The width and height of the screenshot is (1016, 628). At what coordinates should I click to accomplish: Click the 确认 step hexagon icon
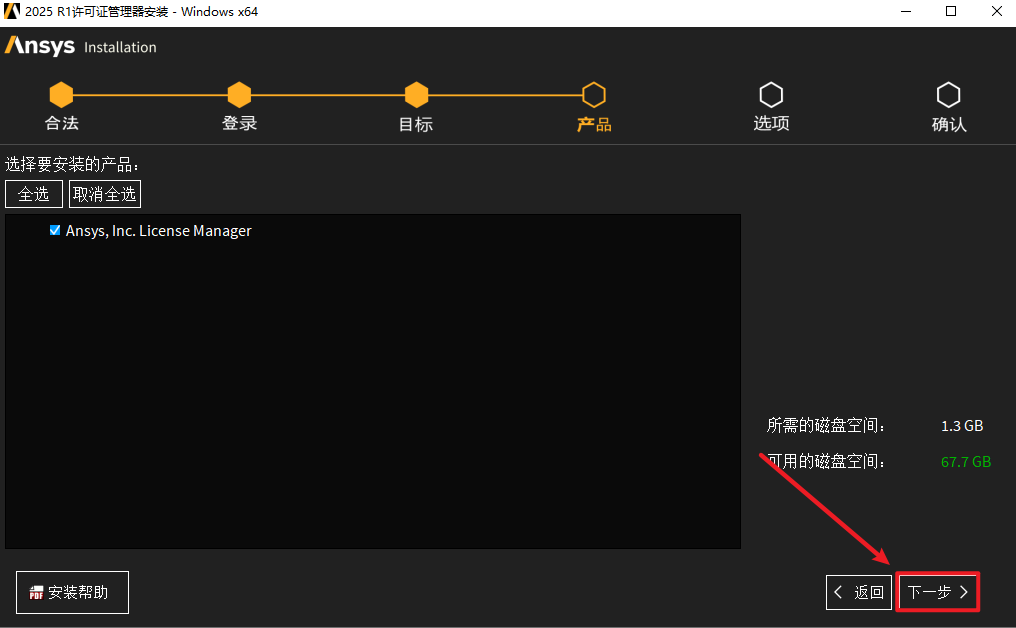tap(949, 95)
